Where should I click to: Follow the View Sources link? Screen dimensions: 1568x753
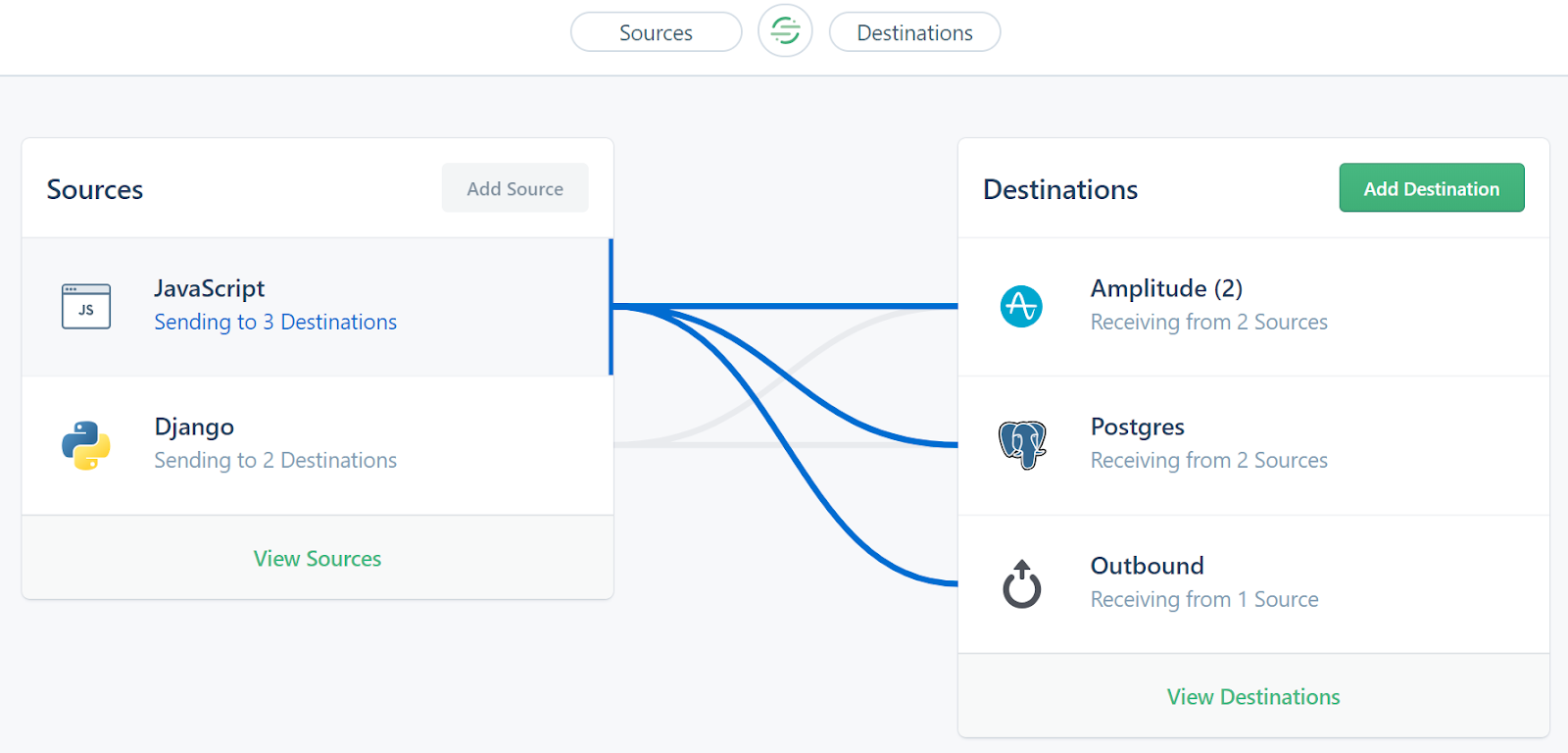(318, 559)
